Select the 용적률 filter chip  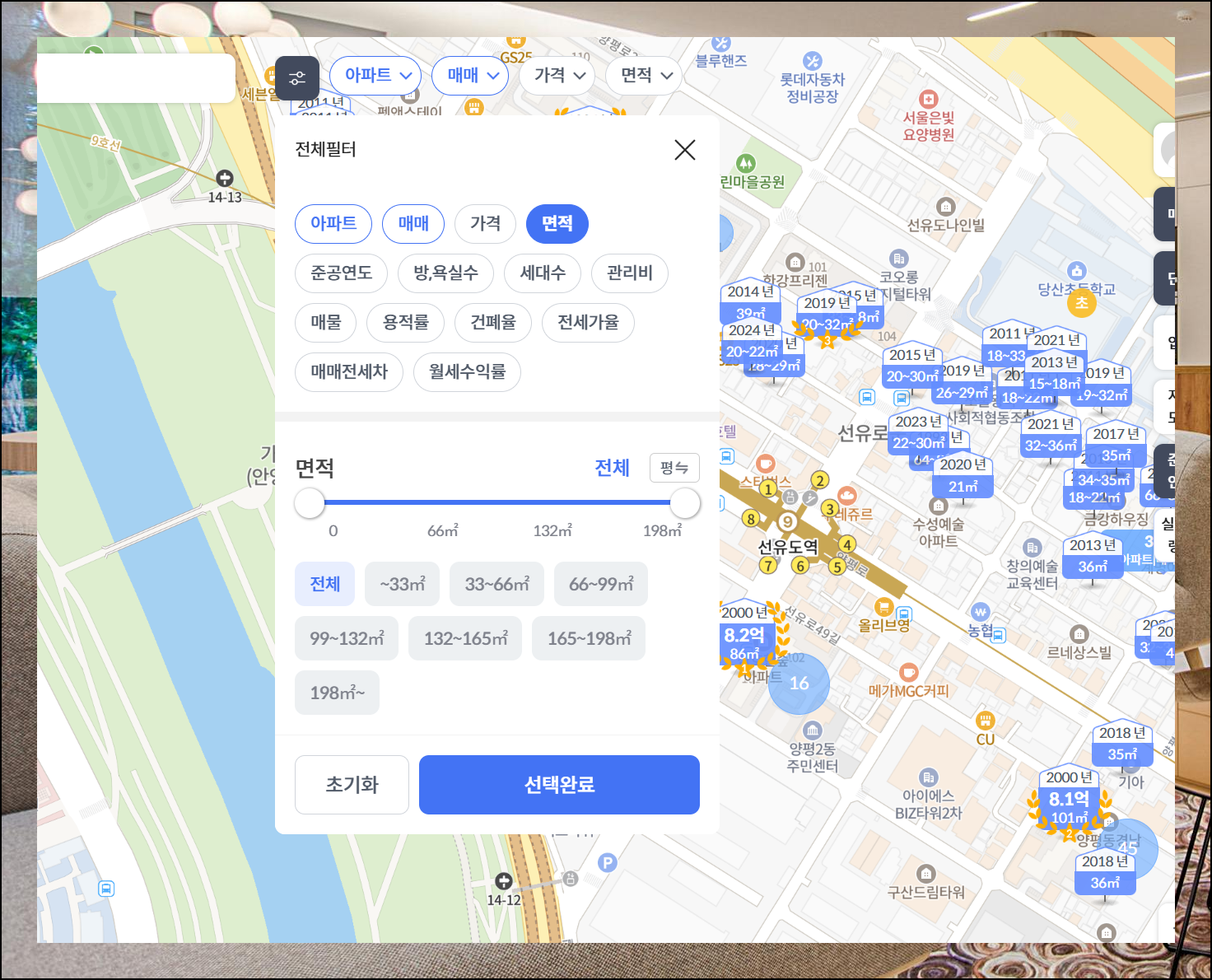(405, 323)
